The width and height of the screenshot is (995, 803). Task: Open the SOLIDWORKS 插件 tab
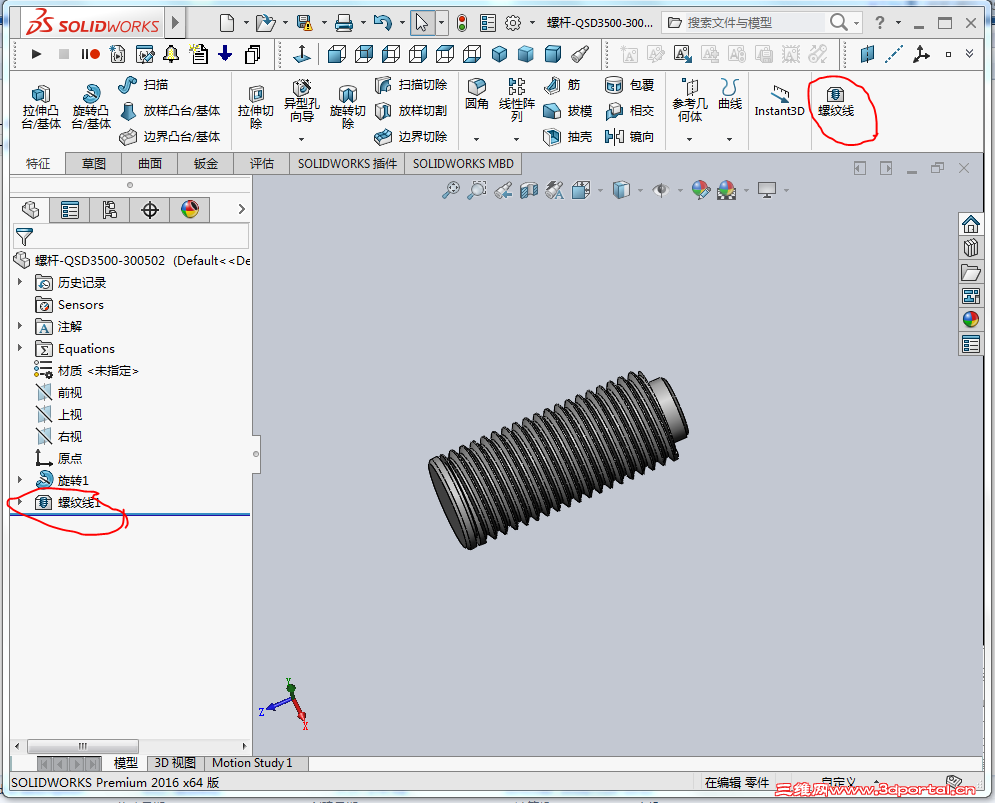347,164
